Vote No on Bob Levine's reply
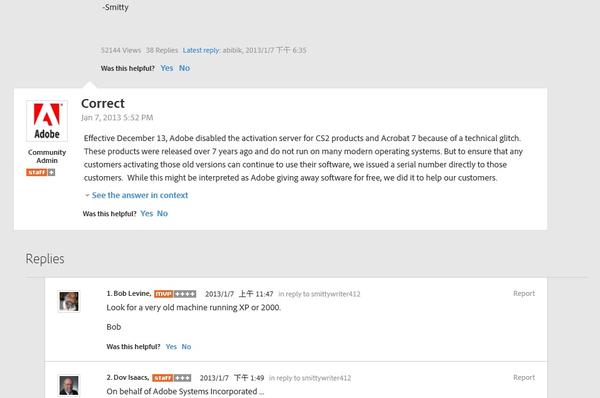 pyautogui.click(x=186, y=347)
